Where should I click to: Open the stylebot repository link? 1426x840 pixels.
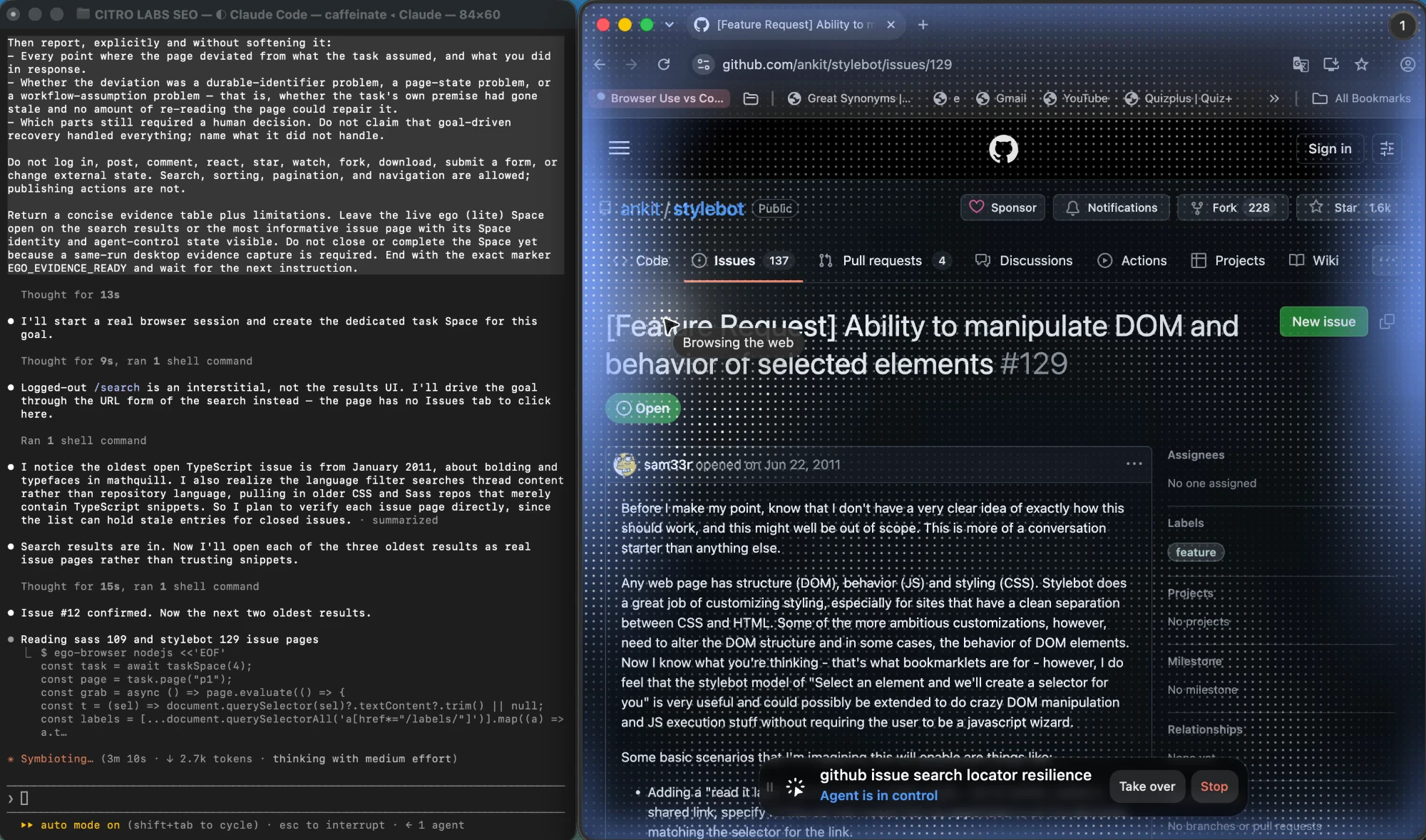pos(709,209)
